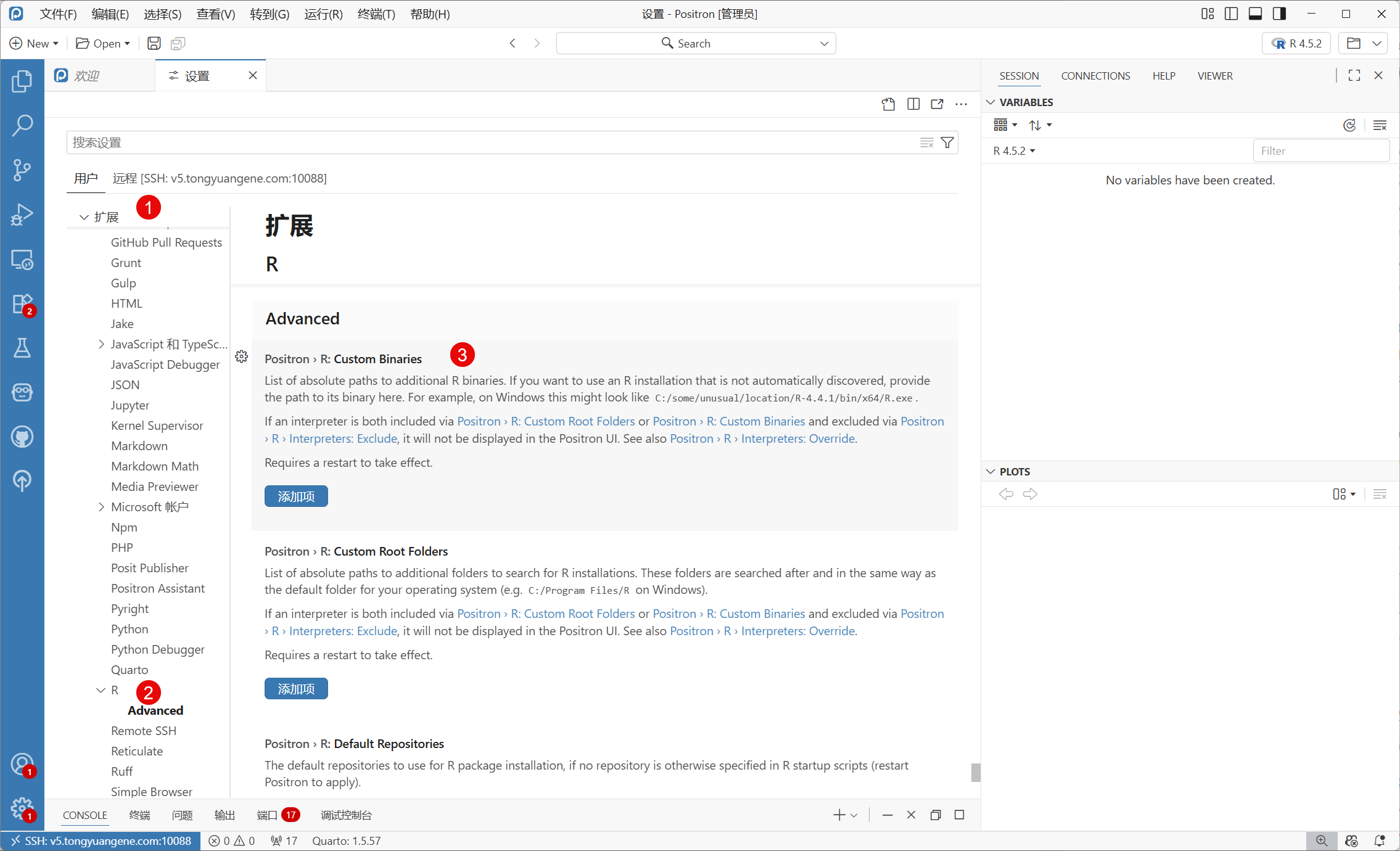Switch to the 欢迎 editor tab

pyautogui.click(x=100, y=76)
